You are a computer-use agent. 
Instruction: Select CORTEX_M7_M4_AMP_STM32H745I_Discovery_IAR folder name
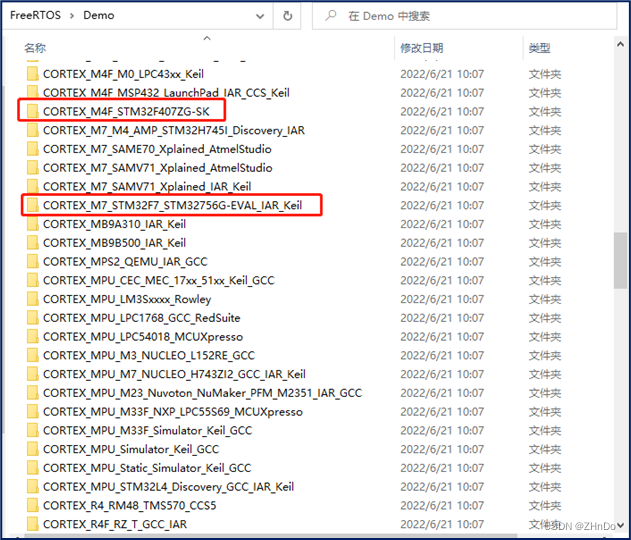pos(174,130)
